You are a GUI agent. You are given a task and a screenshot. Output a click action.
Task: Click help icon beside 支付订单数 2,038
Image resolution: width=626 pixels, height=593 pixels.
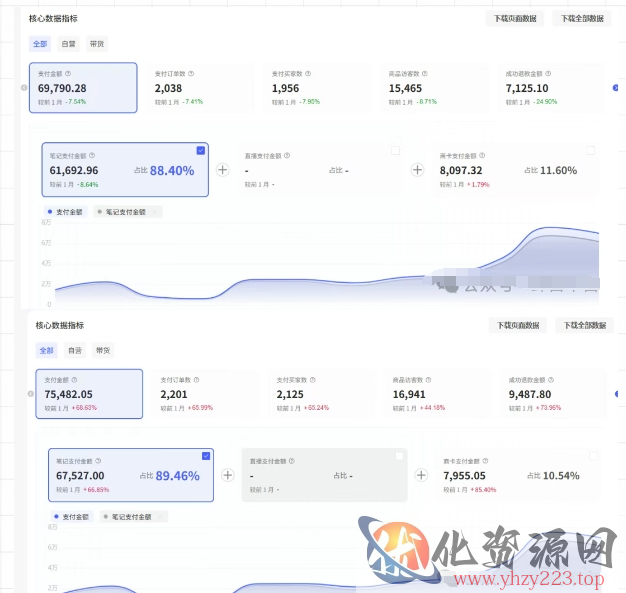point(191,73)
